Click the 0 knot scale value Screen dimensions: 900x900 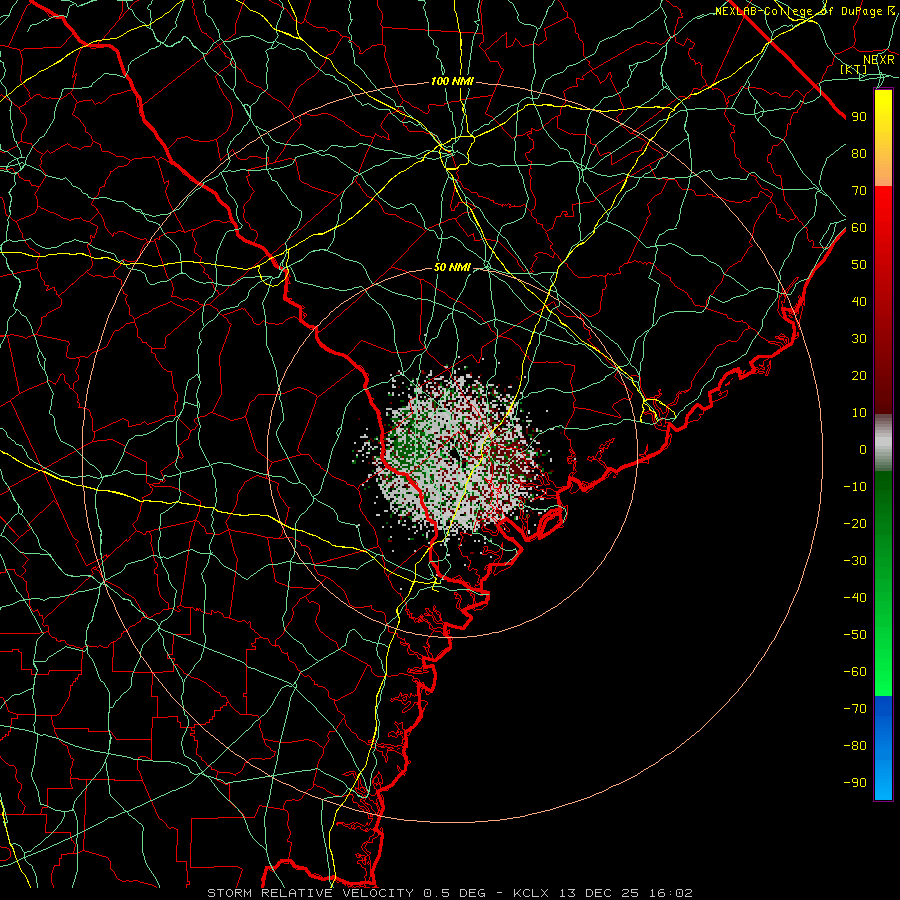863,449
